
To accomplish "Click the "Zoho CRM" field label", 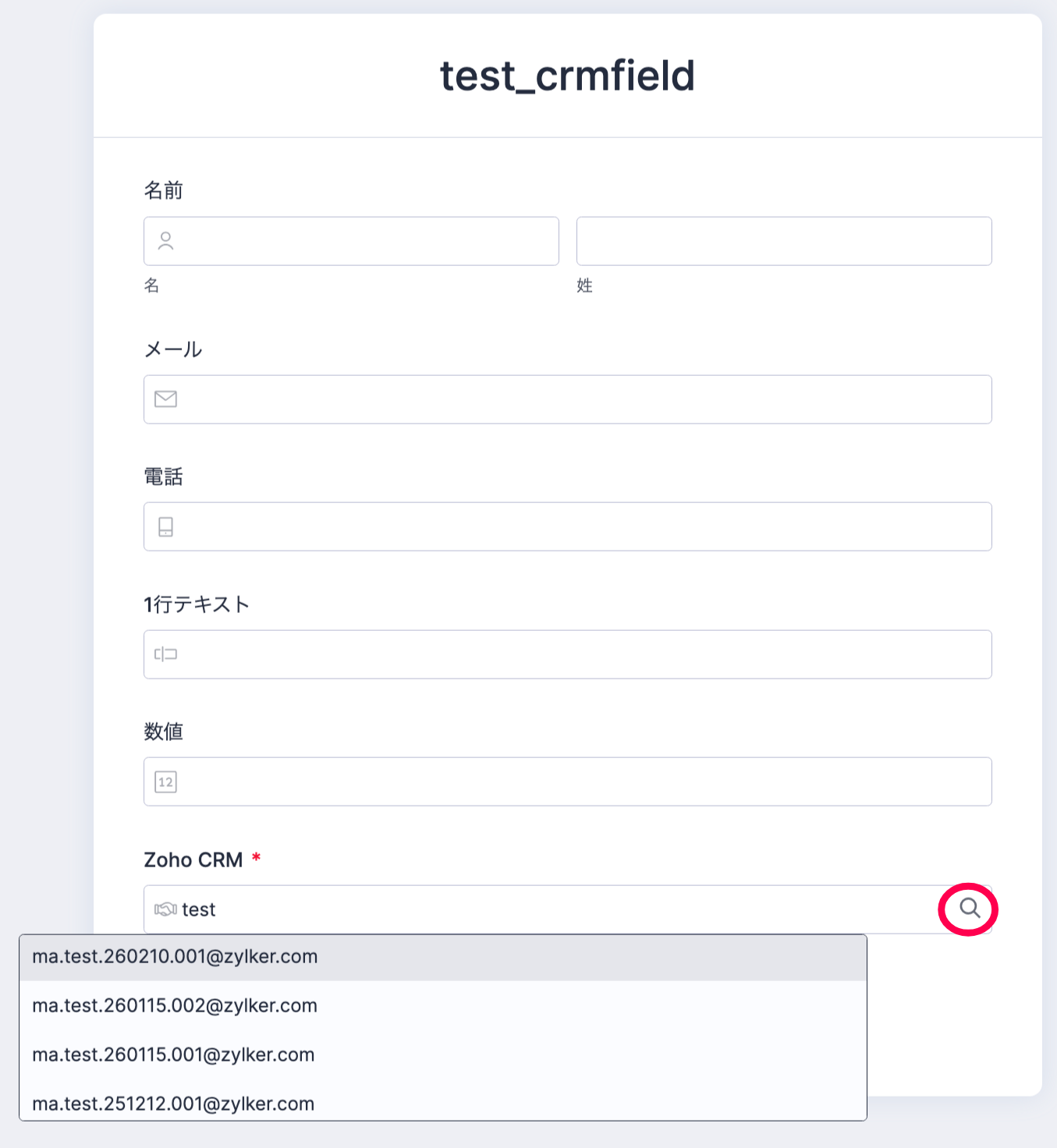I will (193, 860).
